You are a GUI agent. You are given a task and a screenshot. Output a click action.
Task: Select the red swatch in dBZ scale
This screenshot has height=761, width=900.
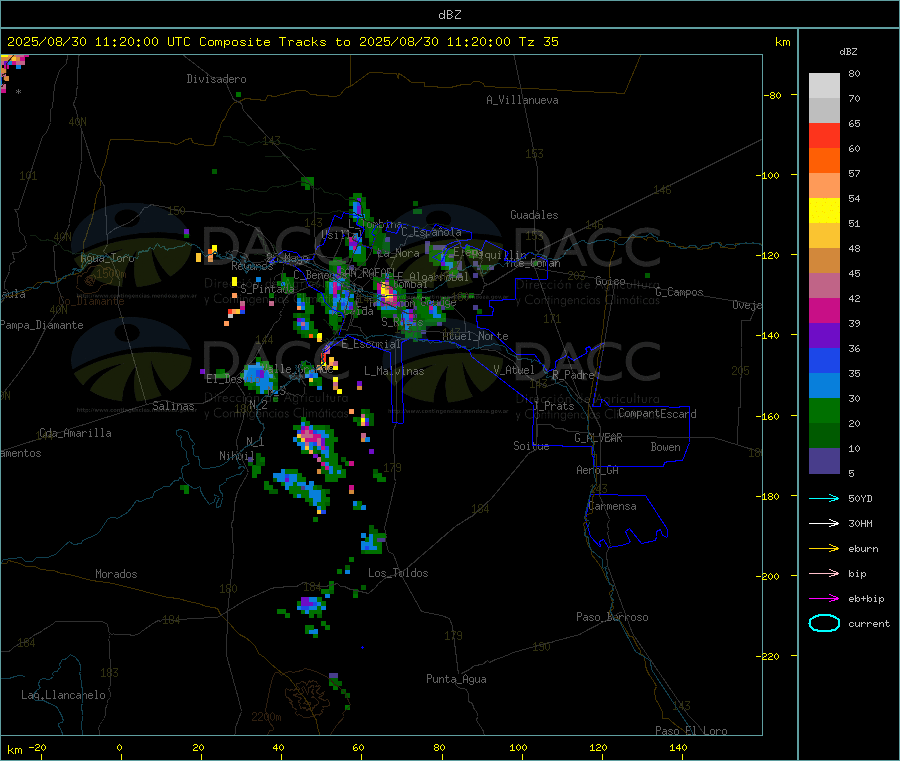[824, 135]
